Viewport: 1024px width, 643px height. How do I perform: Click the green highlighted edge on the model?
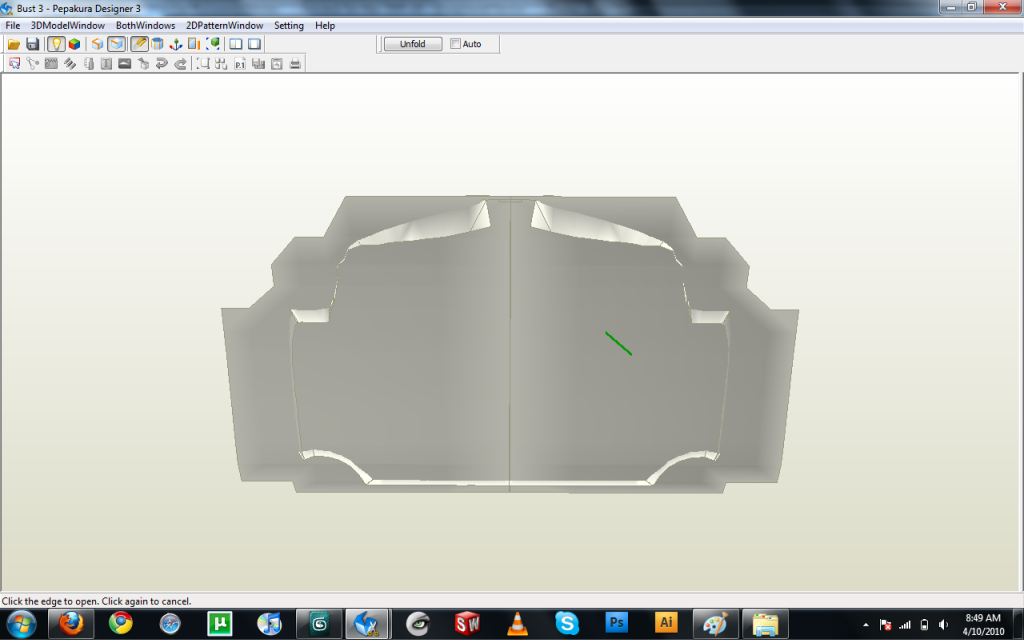(x=618, y=343)
